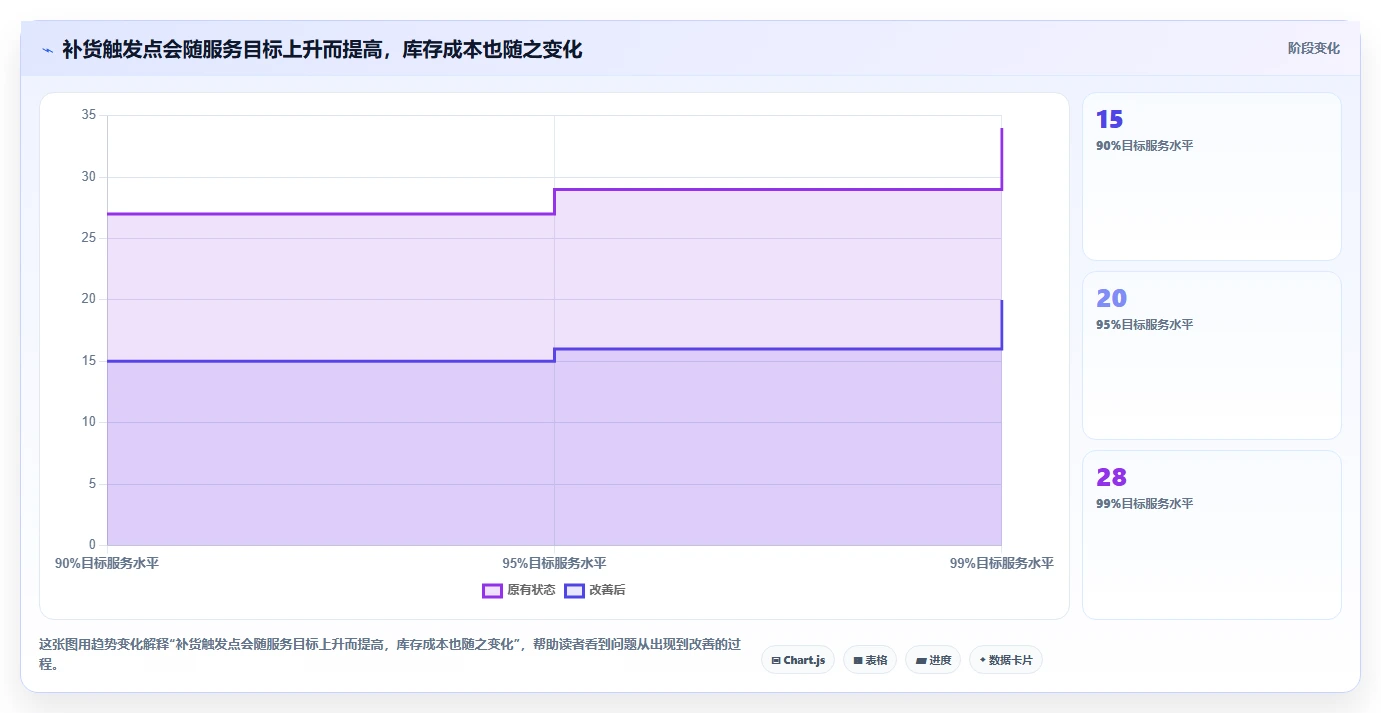This screenshot has height=713, width=1381.
Task: Click the trend line icon beside the title
Action: (48, 50)
